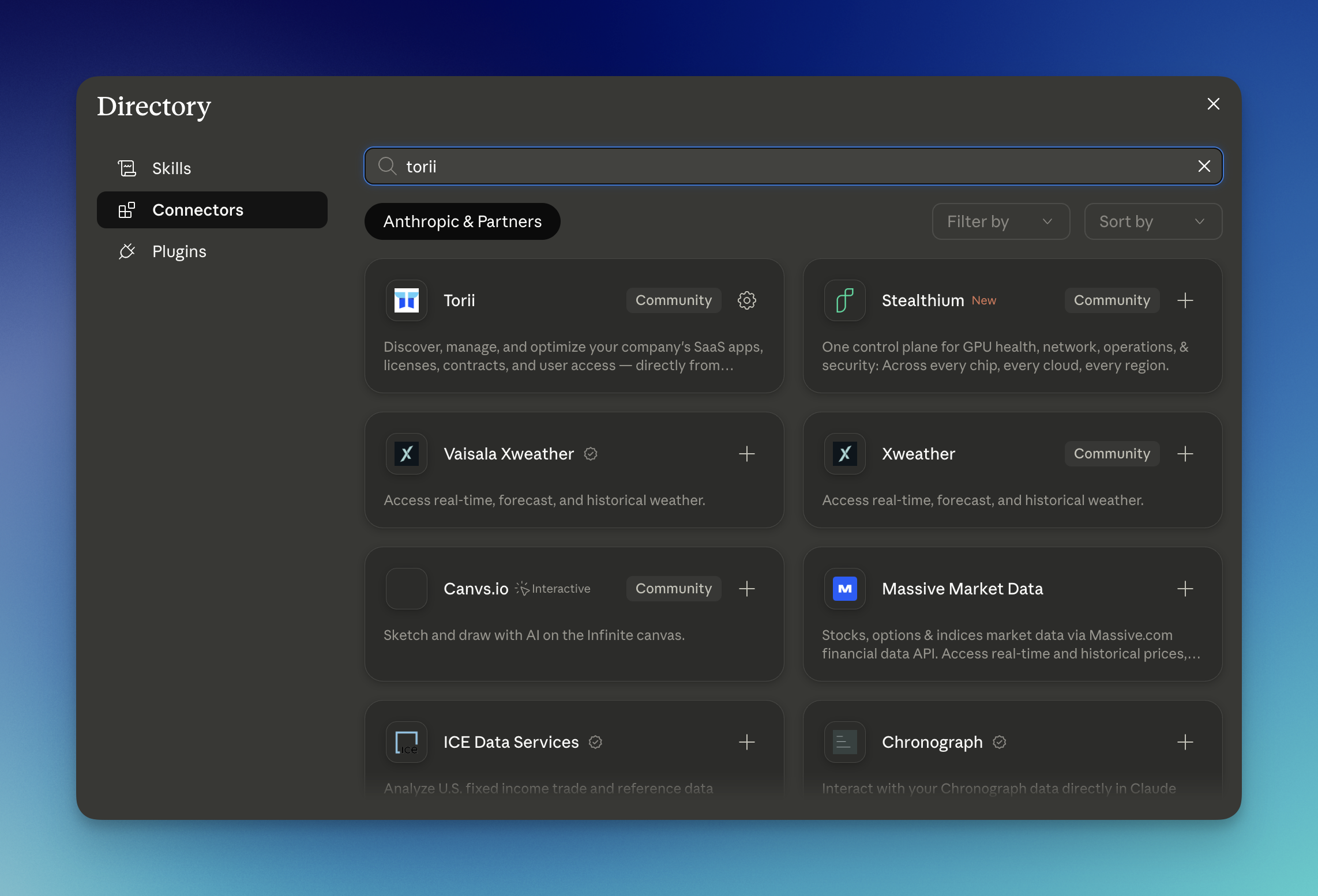Viewport: 1318px width, 896px height.
Task: Click the verified badge next to Chronograph
Action: (1000, 742)
